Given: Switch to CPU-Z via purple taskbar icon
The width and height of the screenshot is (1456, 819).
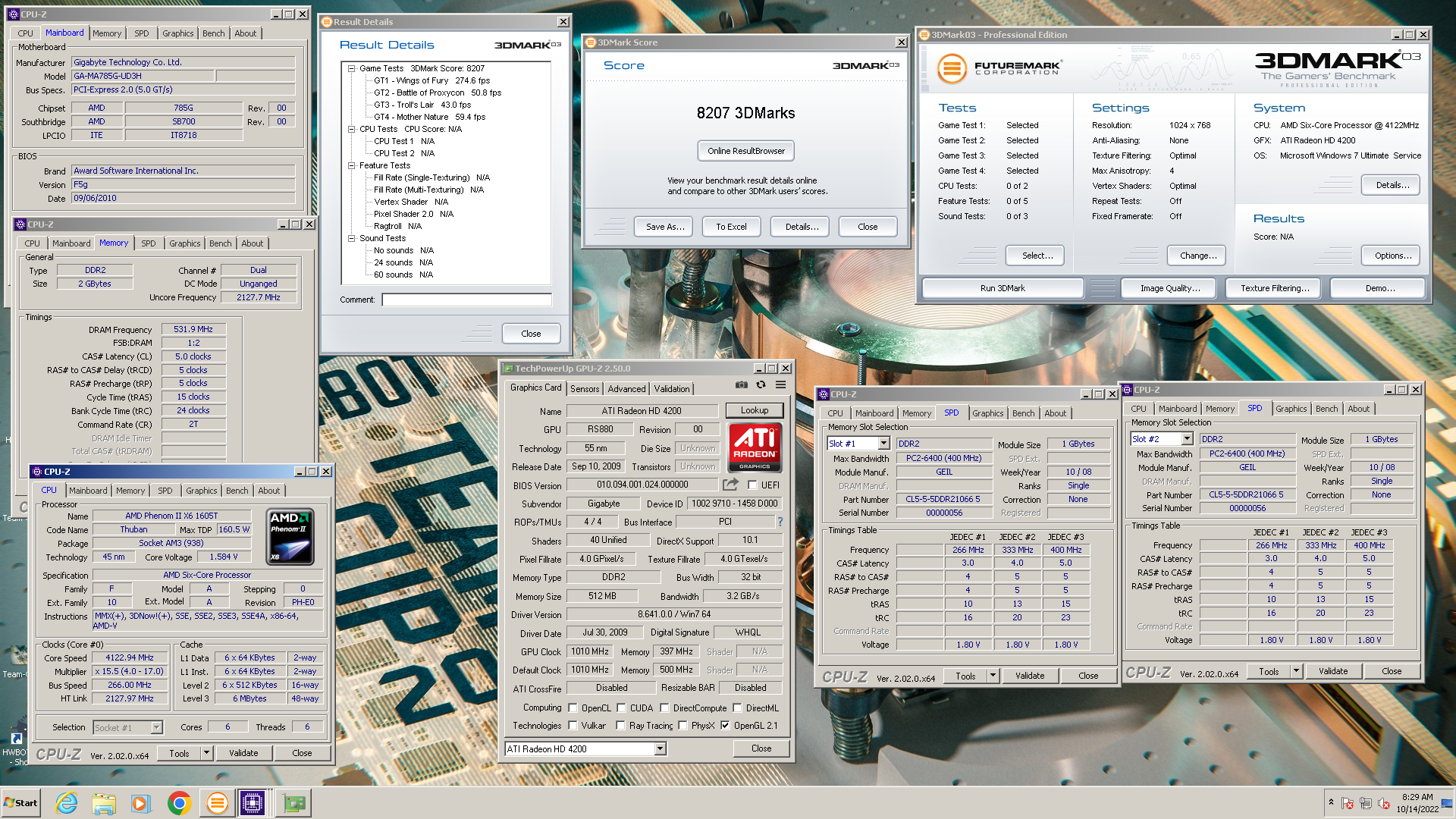Looking at the screenshot, I should (x=253, y=803).
